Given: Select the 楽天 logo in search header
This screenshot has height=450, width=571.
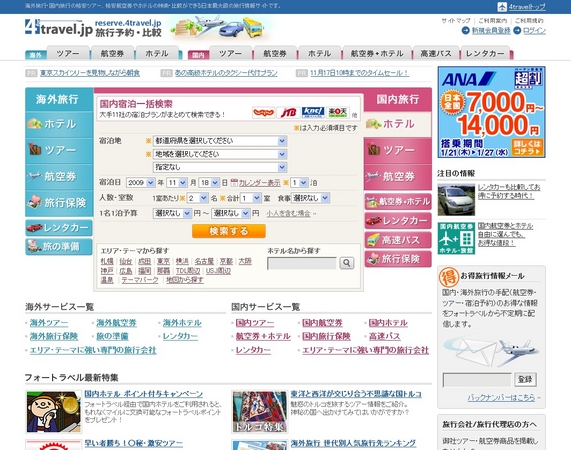Looking at the screenshot, I should click(338, 112).
